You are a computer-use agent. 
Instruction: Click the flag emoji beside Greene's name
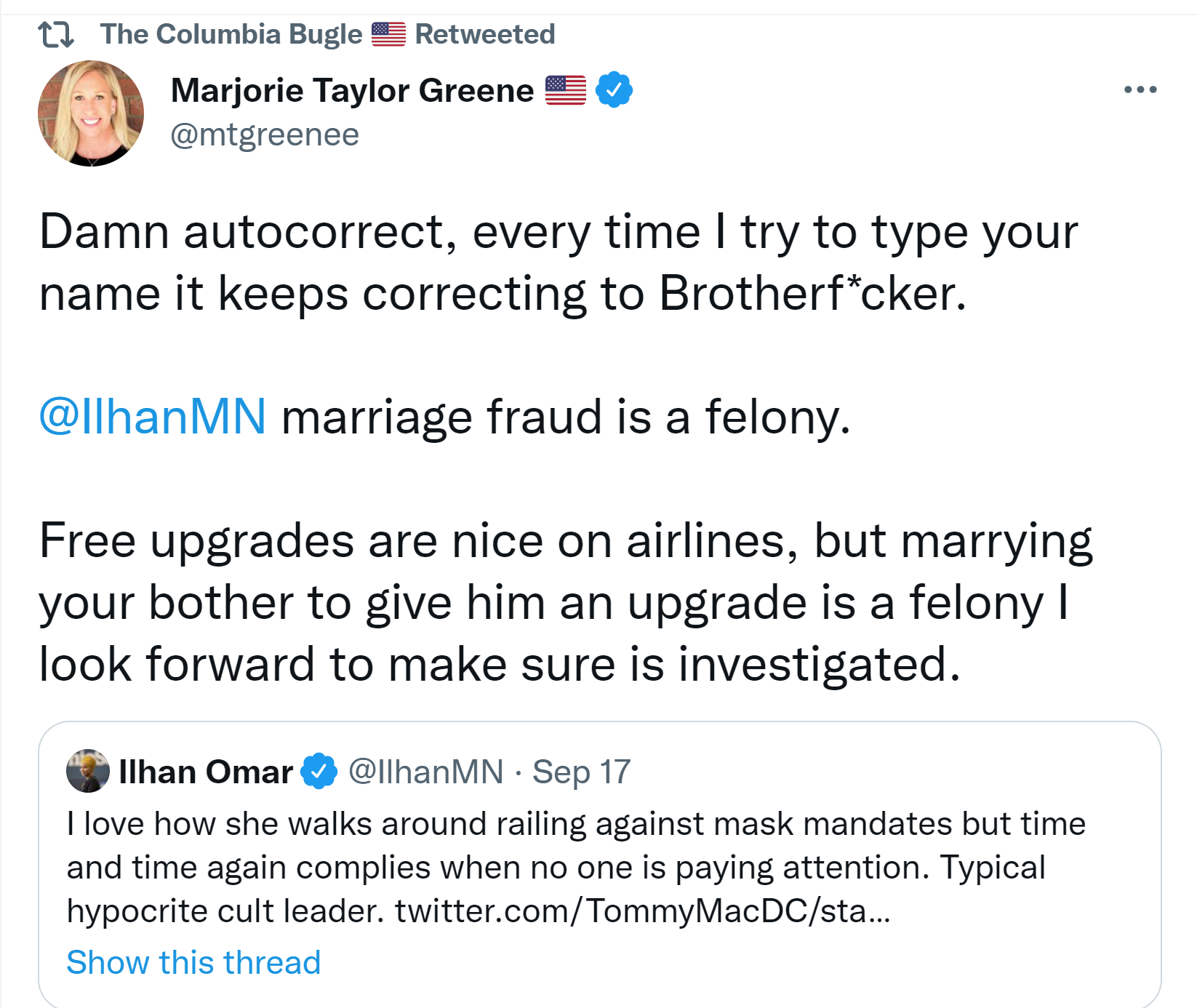click(566, 91)
